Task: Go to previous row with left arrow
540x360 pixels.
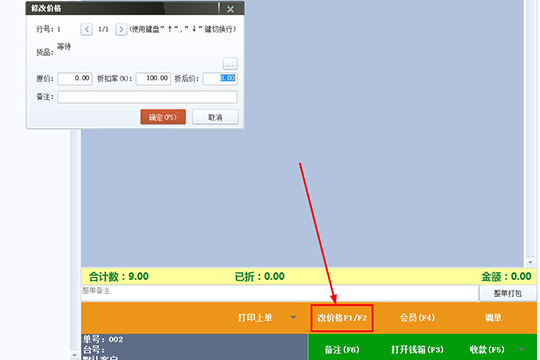Action: pyautogui.click(x=86, y=29)
